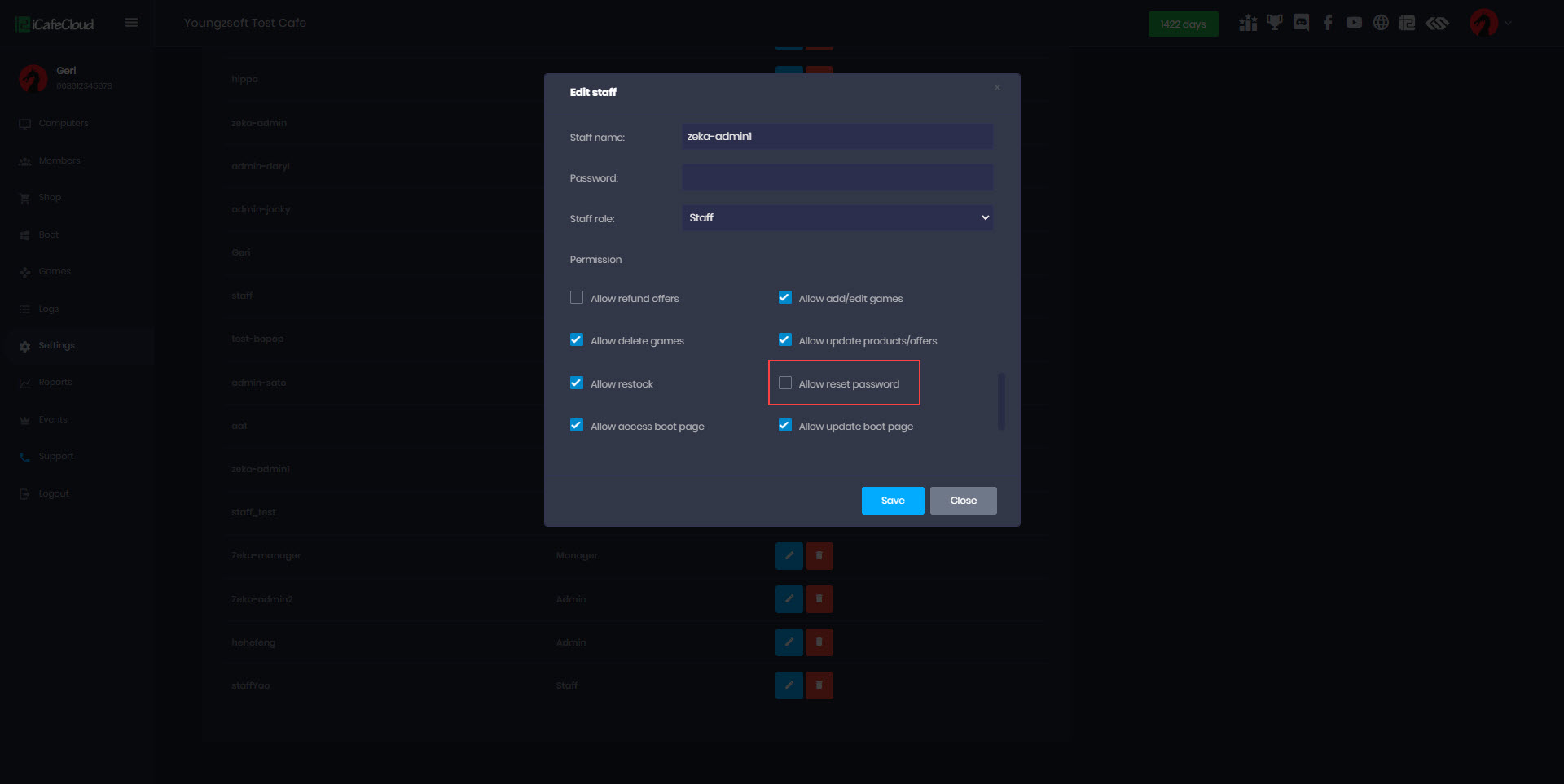Click the red delete icon for staffYao

point(819,685)
